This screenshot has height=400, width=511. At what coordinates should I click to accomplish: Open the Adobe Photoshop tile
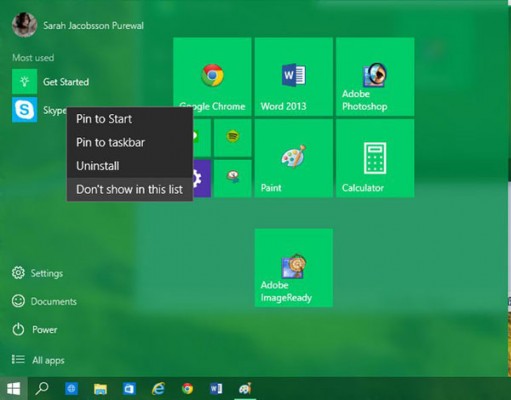(375, 77)
